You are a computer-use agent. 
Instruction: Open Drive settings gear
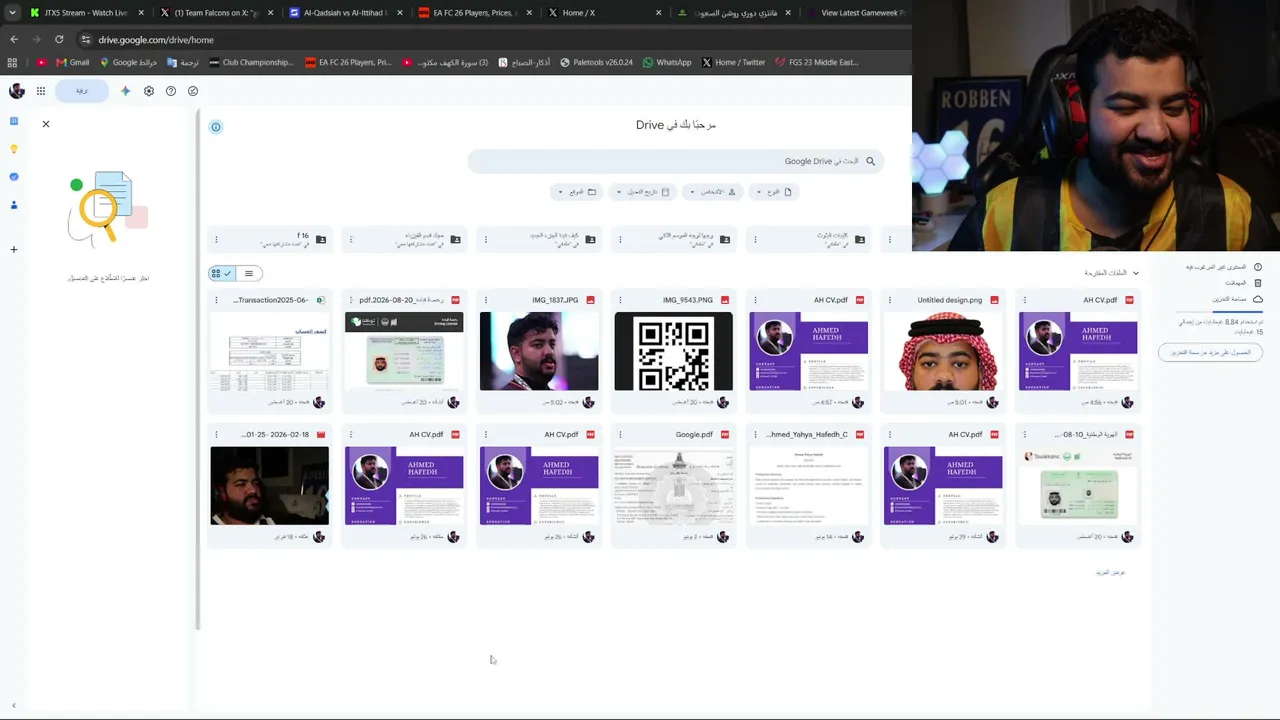coord(149,91)
